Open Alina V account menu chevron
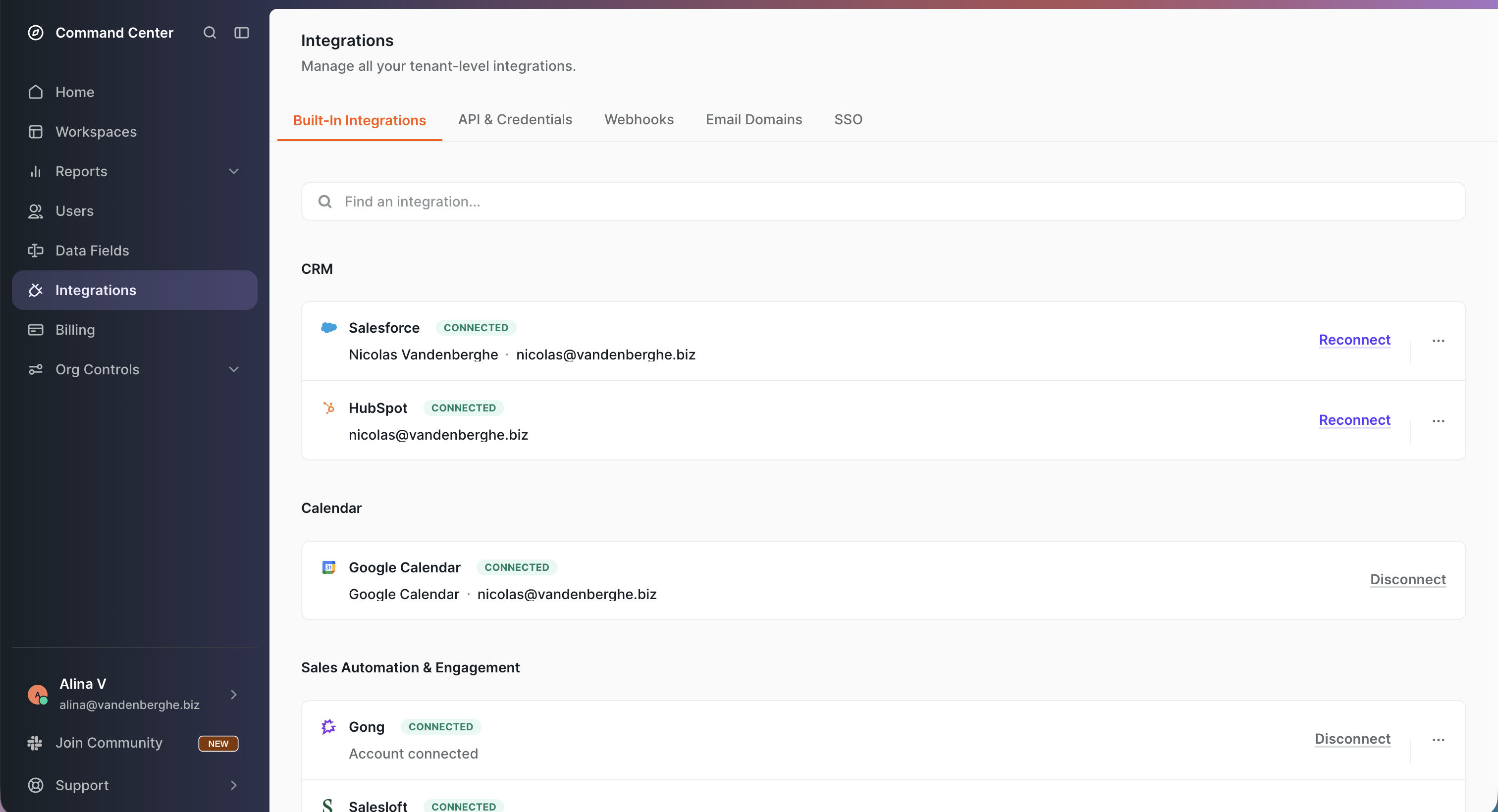 coord(234,694)
